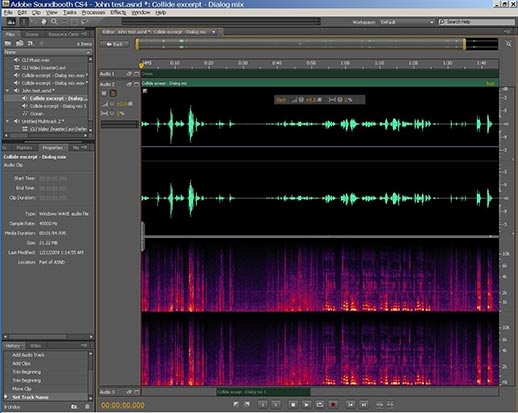This screenshot has height=413, width=518.
Task: Switch to the Video tab
Action: [x=35, y=346]
